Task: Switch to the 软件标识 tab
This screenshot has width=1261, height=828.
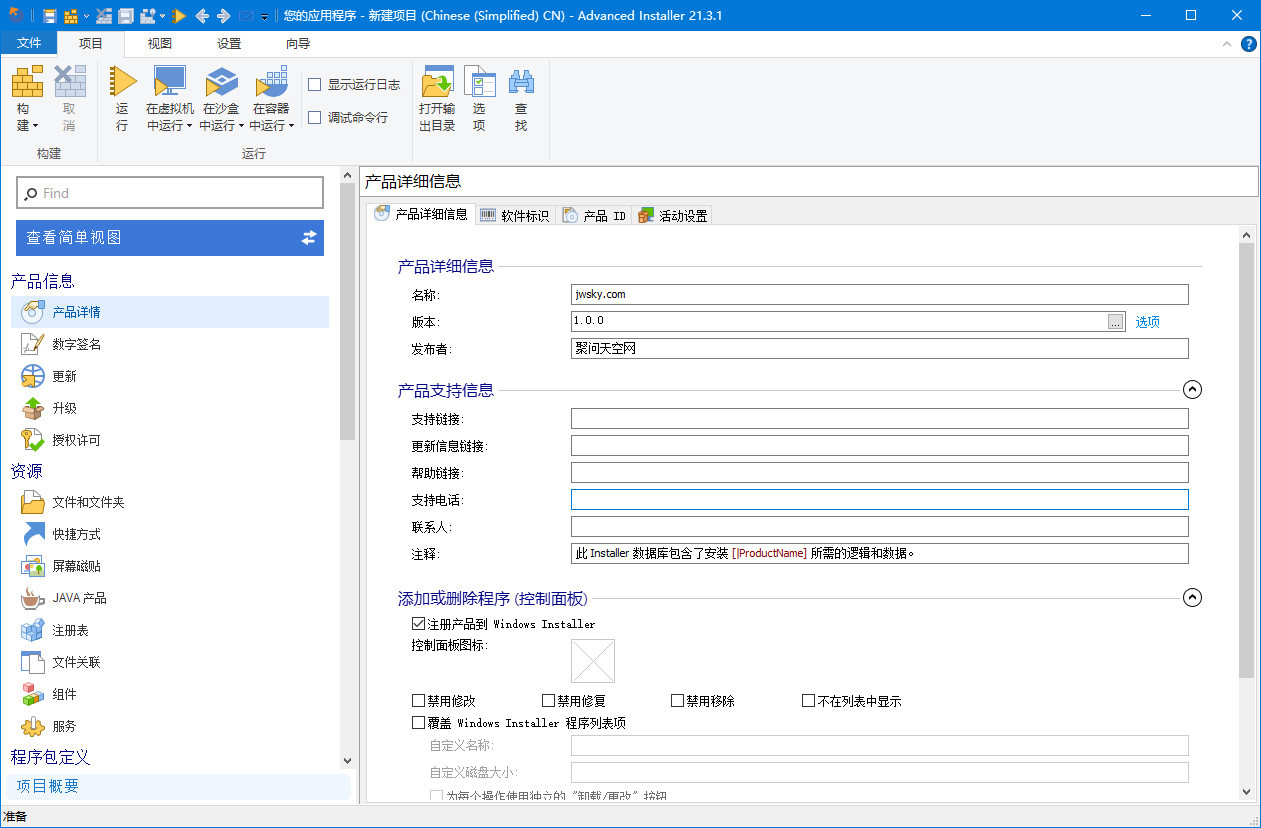Action: [x=514, y=215]
